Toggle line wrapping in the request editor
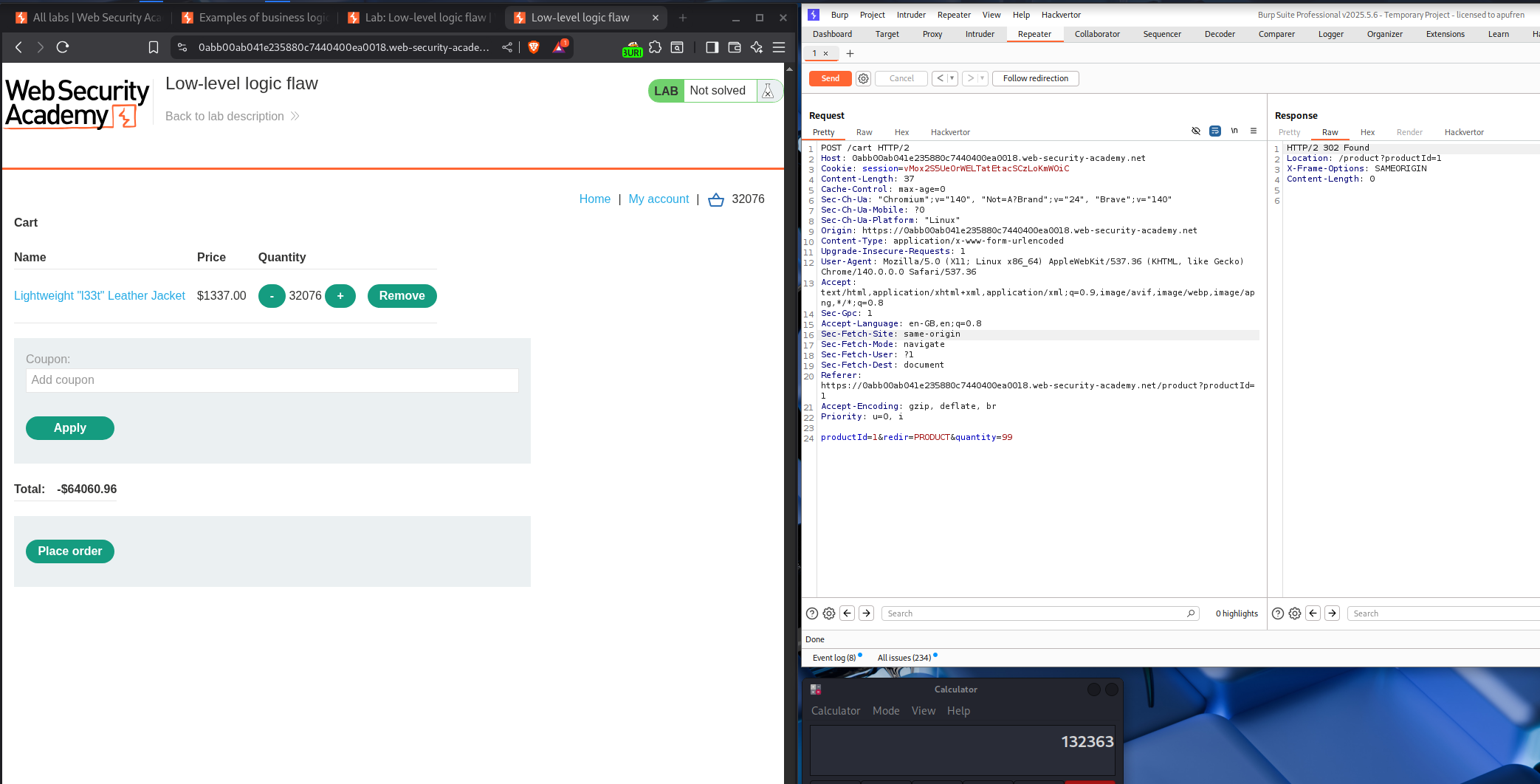1540x784 pixels. pos(1215,131)
